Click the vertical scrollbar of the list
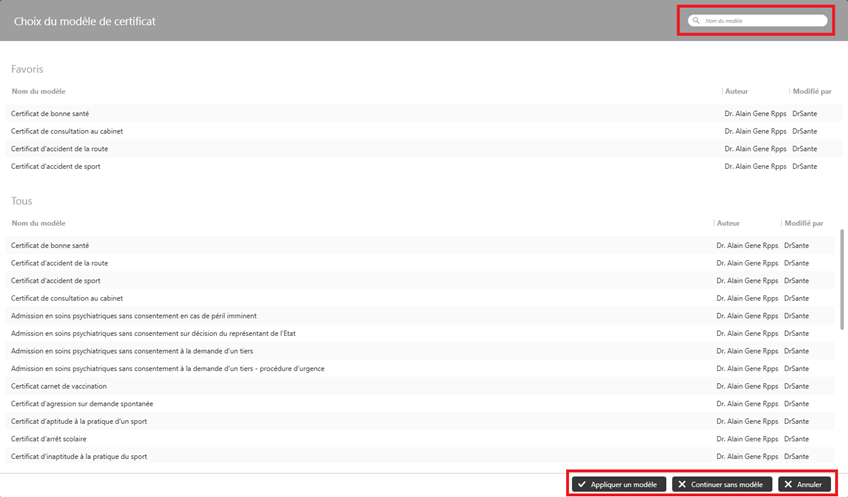The image size is (848, 497). coord(842,280)
